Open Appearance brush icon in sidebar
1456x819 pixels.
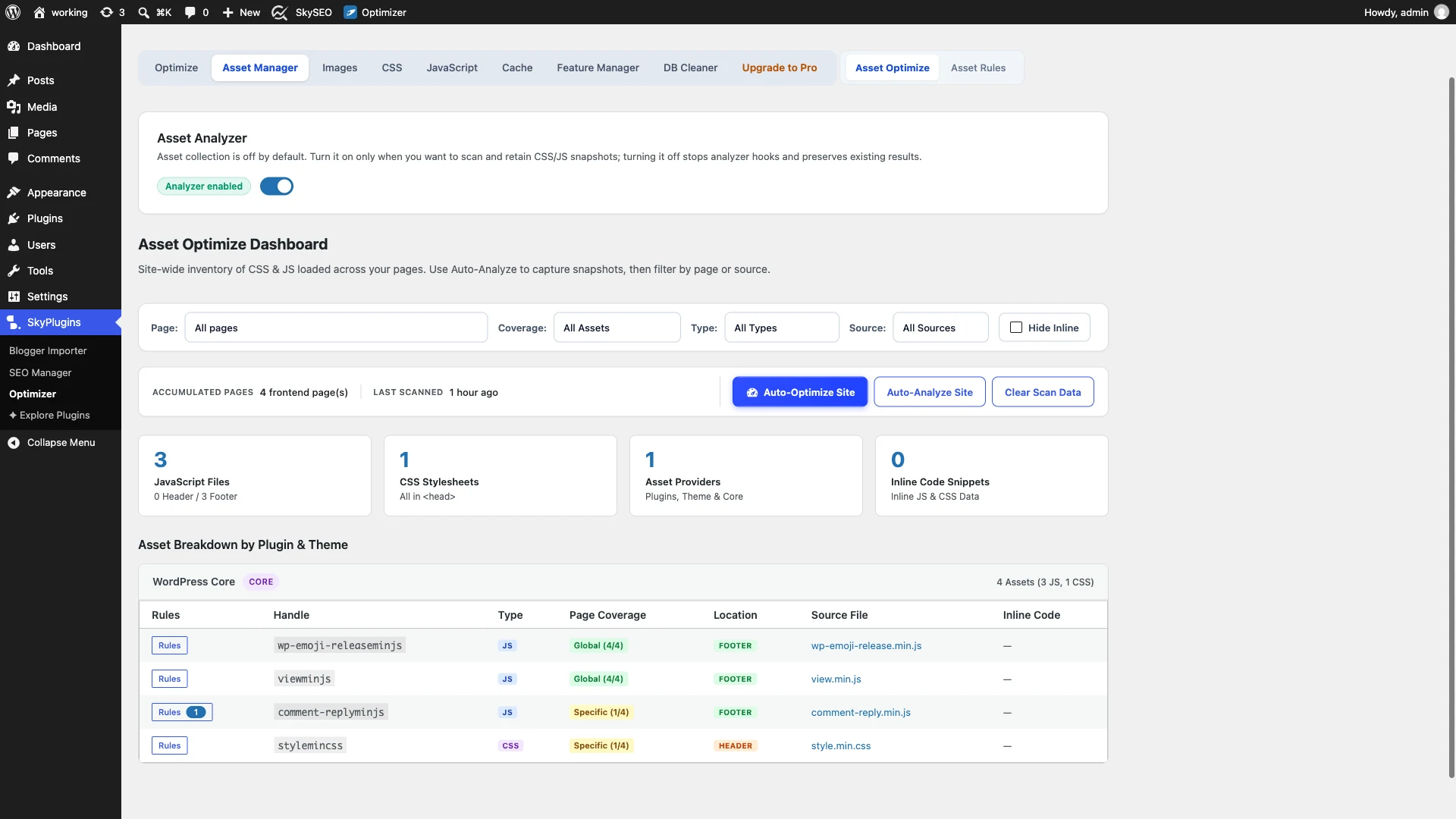click(x=14, y=193)
